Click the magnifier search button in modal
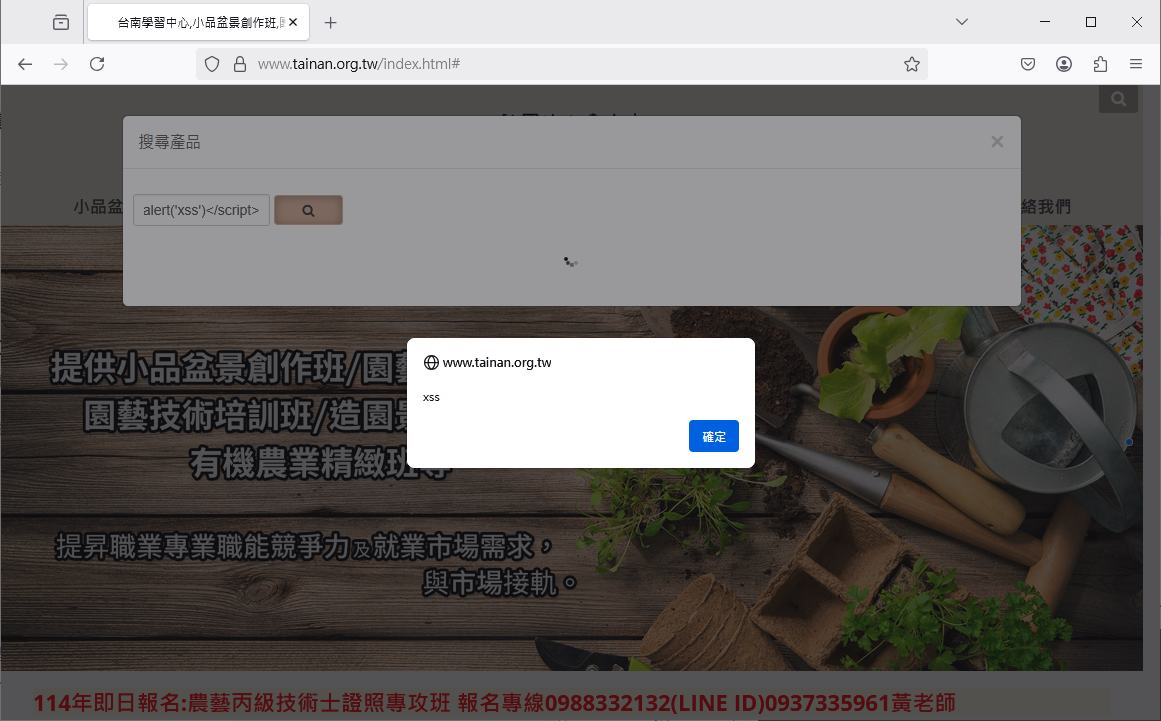 [x=308, y=210]
